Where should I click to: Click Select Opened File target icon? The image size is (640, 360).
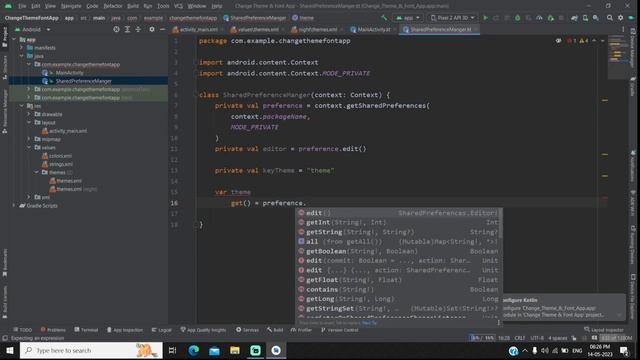(116, 29)
